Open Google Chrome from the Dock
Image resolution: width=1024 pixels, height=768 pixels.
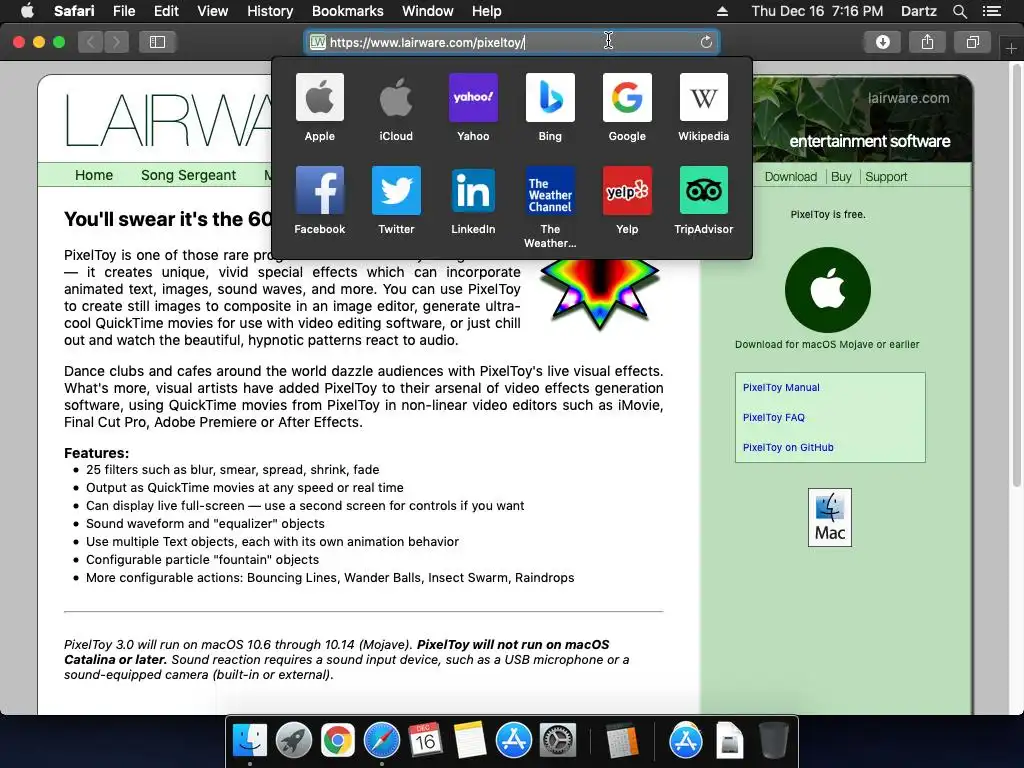[x=337, y=741]
